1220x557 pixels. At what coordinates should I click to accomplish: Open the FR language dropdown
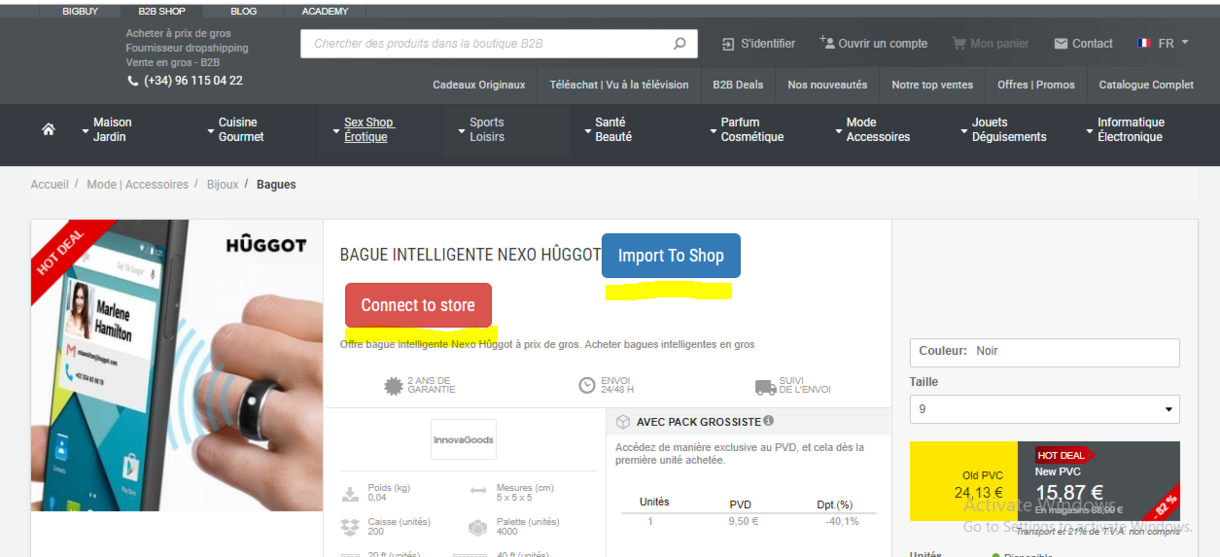point(1164,44)
